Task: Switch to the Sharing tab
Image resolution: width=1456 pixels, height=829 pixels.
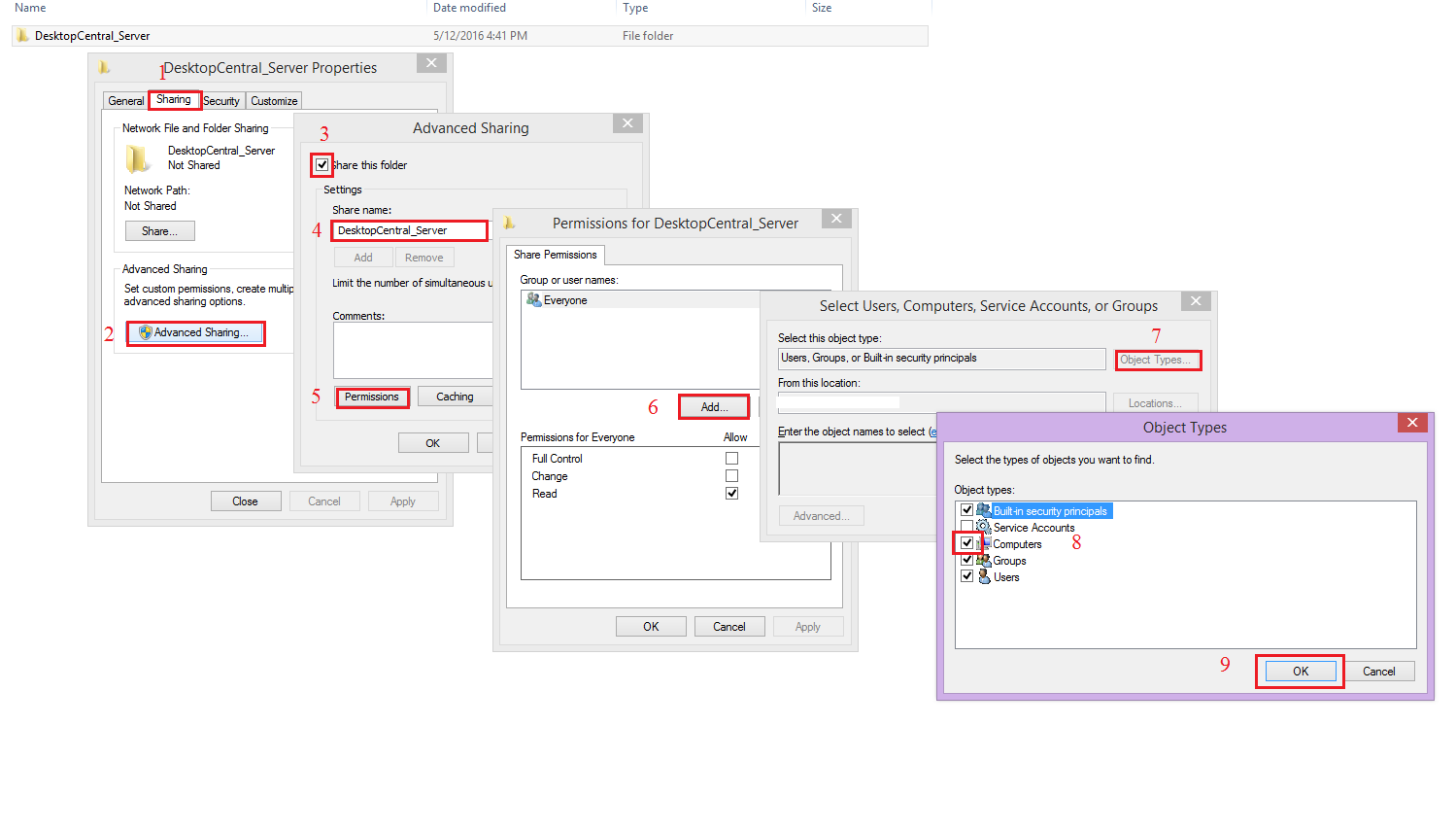Action: [174, 99]
